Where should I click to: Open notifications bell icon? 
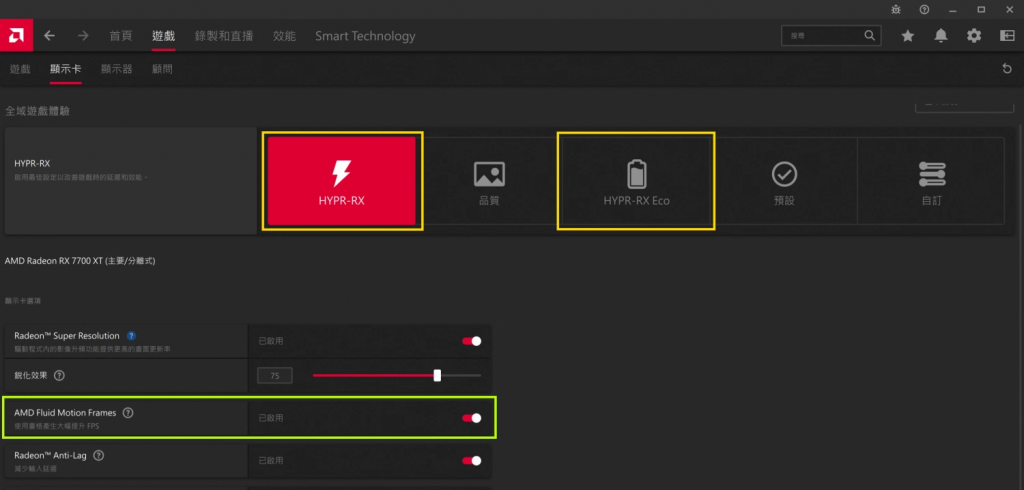coord(940,36)
